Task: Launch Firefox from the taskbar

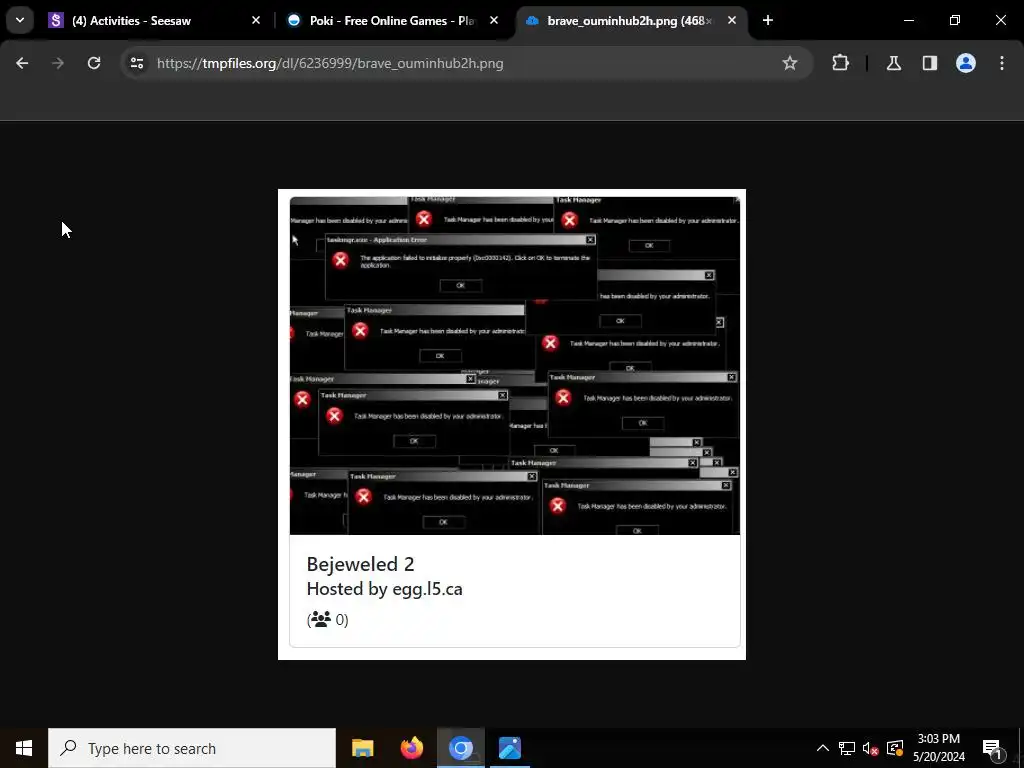Action: (x=411, y=748)
